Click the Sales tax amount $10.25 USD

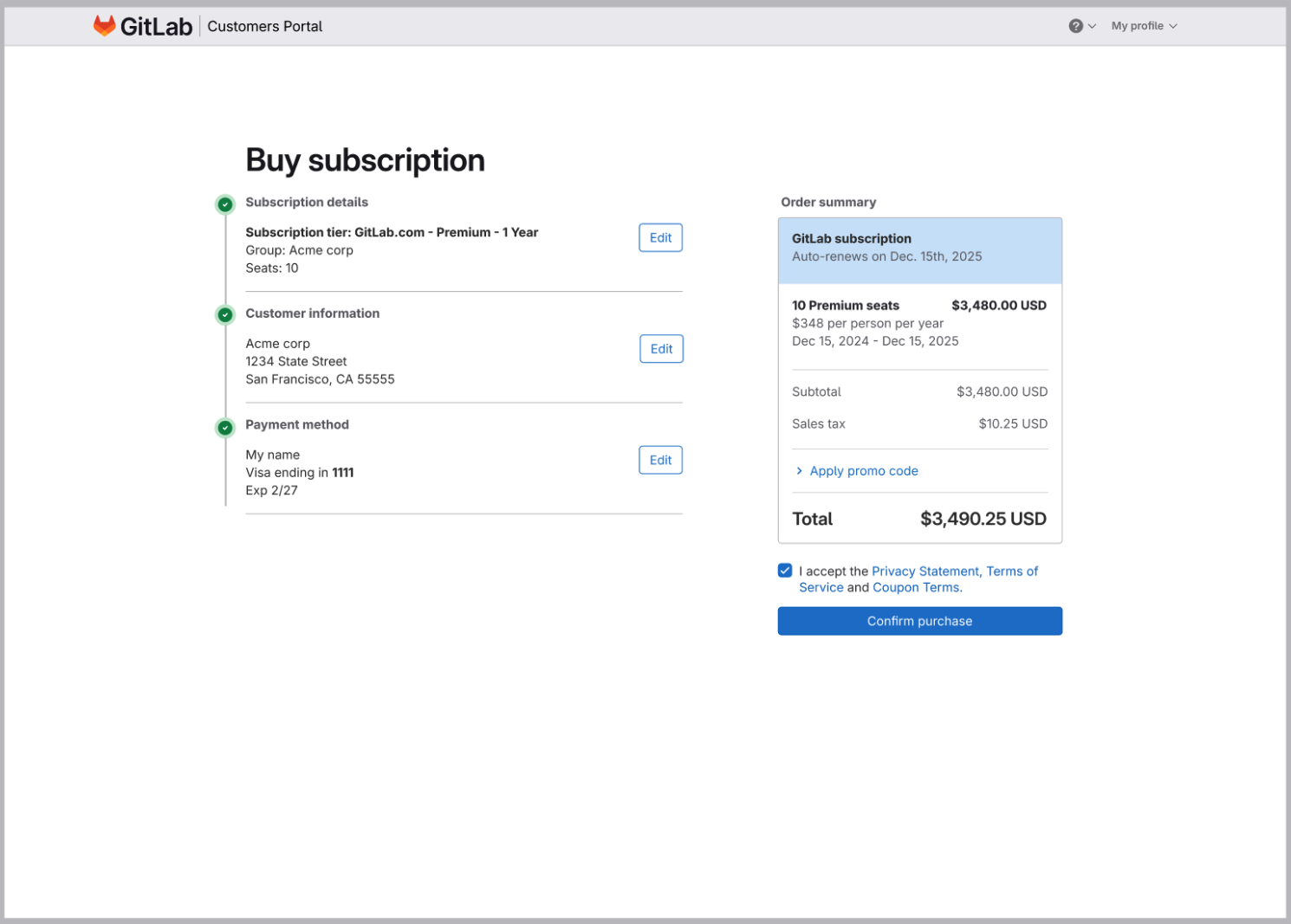tap(1013, 424)
